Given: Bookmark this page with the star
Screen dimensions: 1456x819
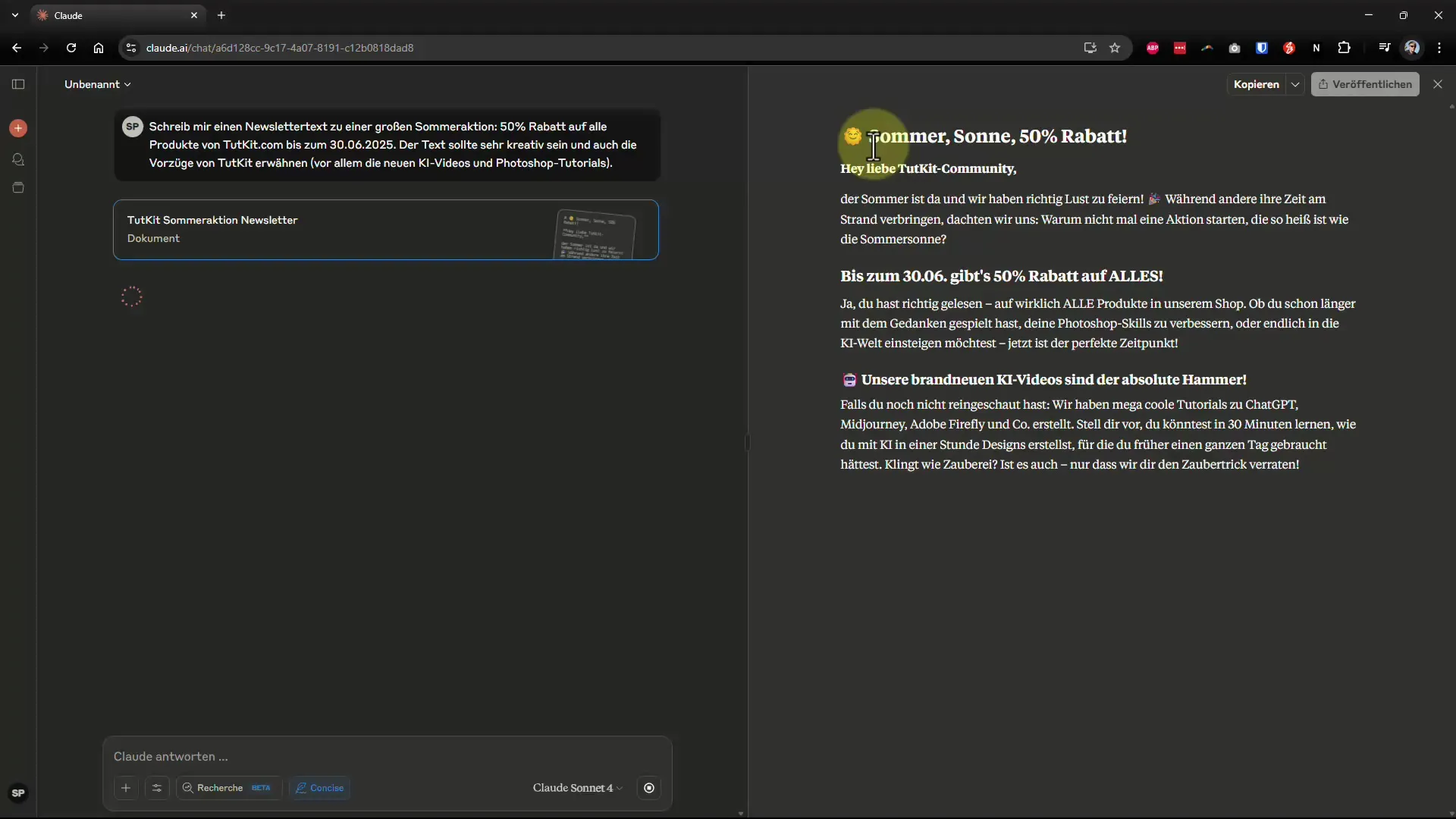Looking at the screenshot, I should pos(1115,48).
